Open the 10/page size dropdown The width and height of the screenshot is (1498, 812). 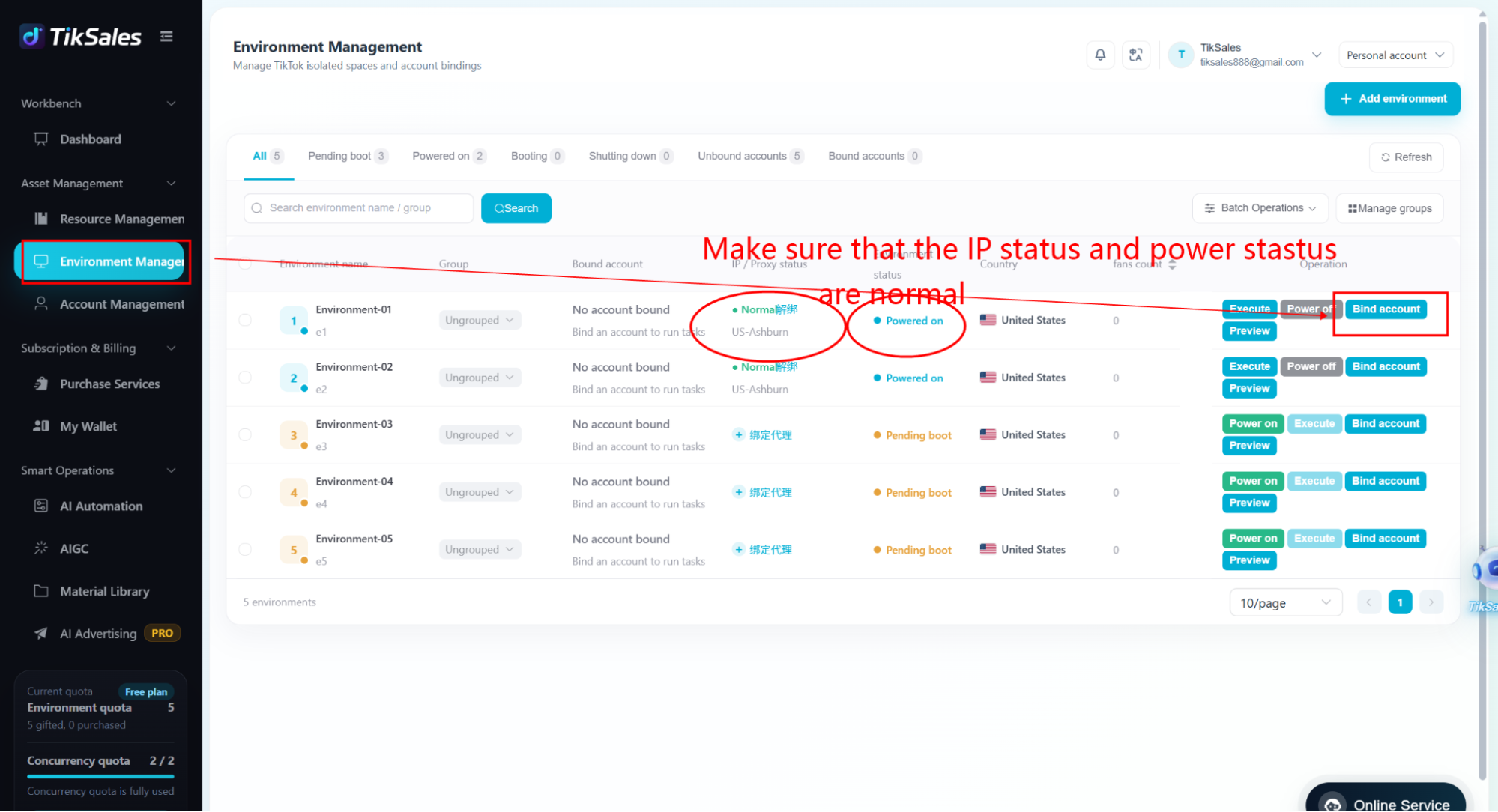pyautogui.click(x=1285, y=602)
